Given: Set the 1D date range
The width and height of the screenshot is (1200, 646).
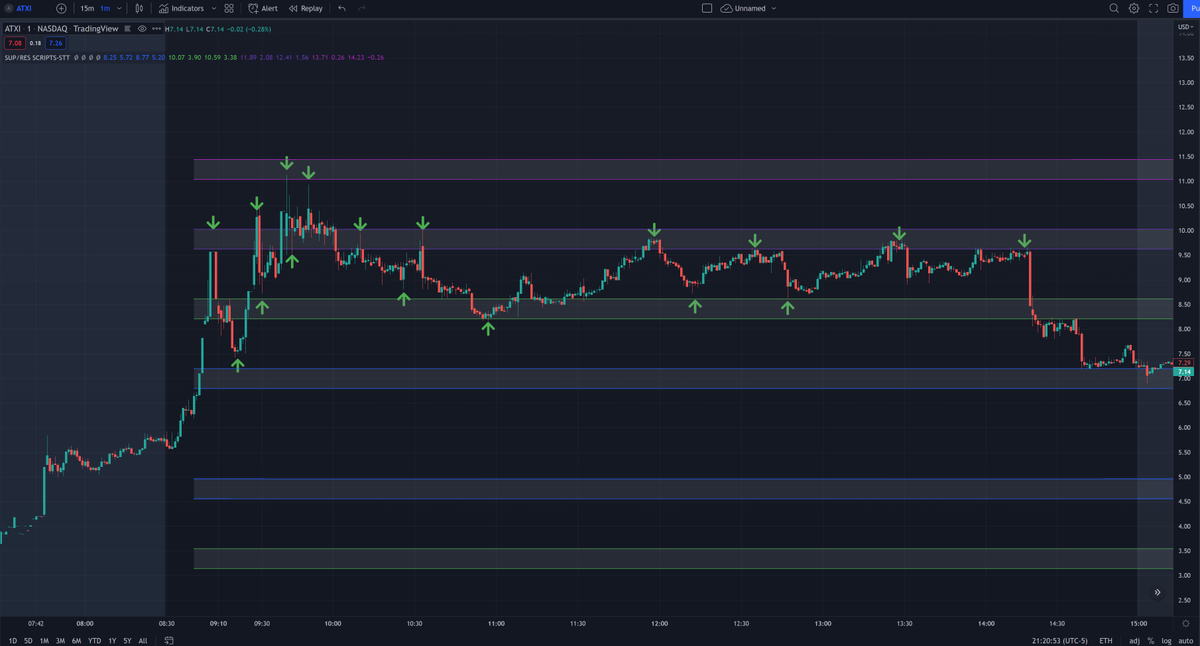Looking at the screenshot, I should click(13, 640).
